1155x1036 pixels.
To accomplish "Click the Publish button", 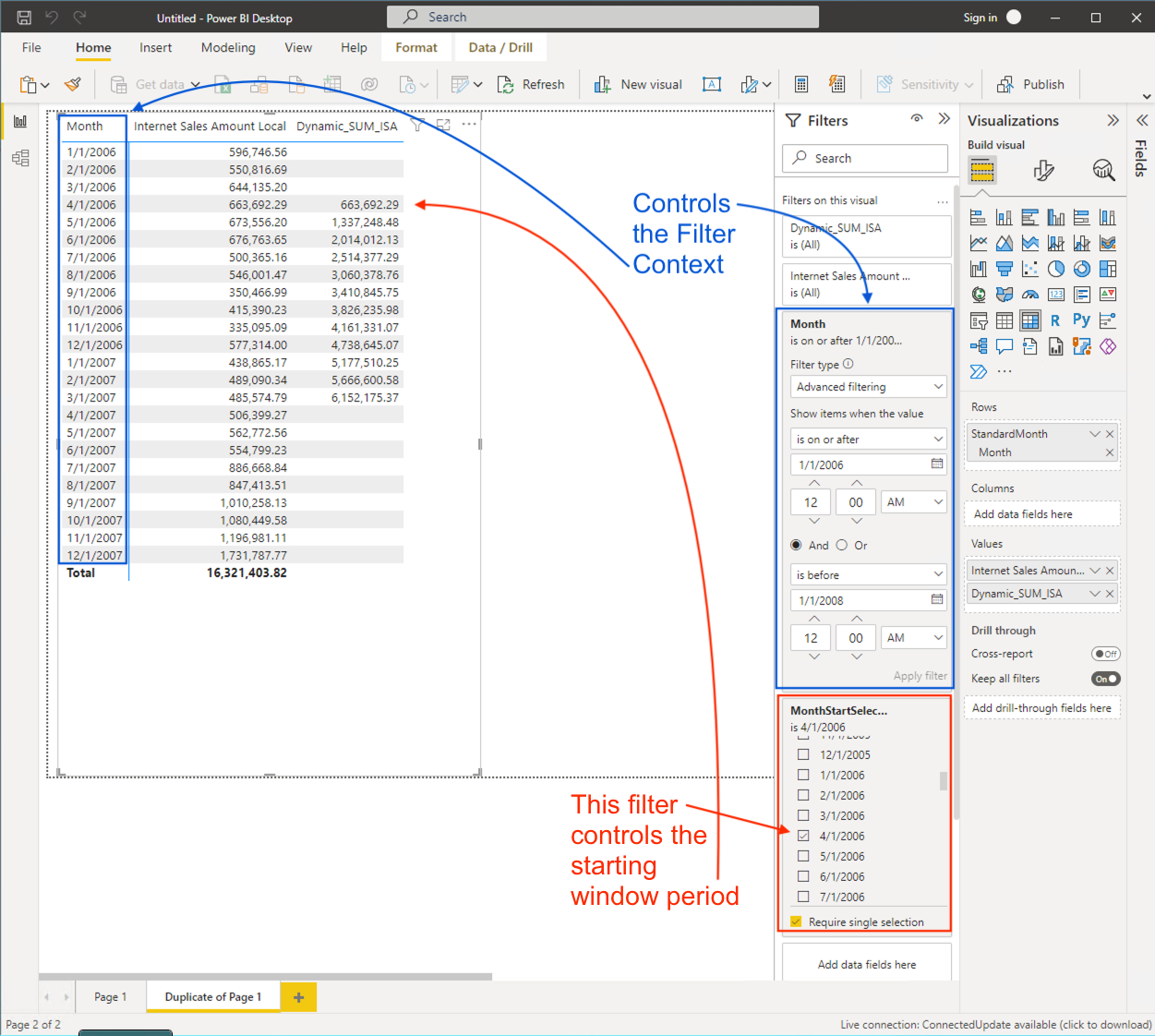I will (x=1030, y=84).
